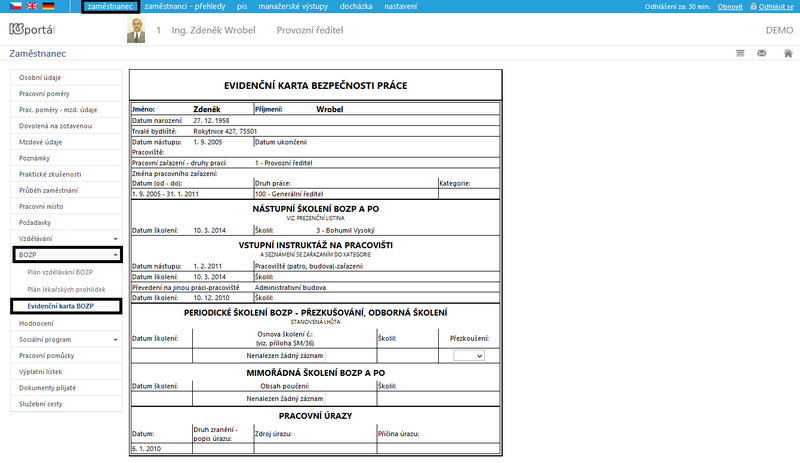Open Požadavky section
The image size is (800, 463).
coord(66,223)
